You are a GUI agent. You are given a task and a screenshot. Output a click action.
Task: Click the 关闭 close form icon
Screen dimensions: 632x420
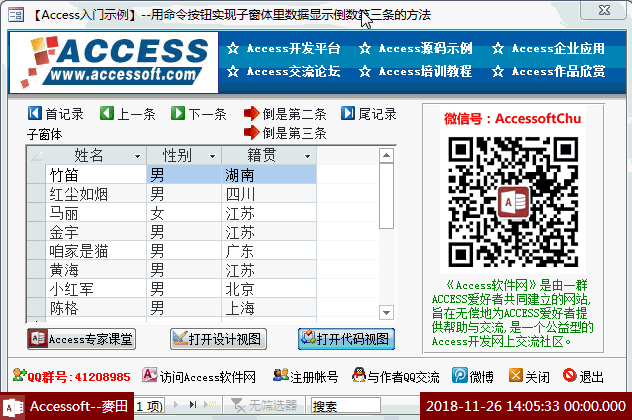(515, 377)
